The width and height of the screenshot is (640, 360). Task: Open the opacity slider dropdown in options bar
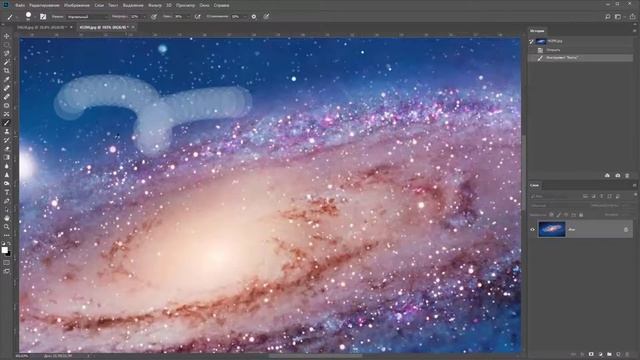pos(144,17)
